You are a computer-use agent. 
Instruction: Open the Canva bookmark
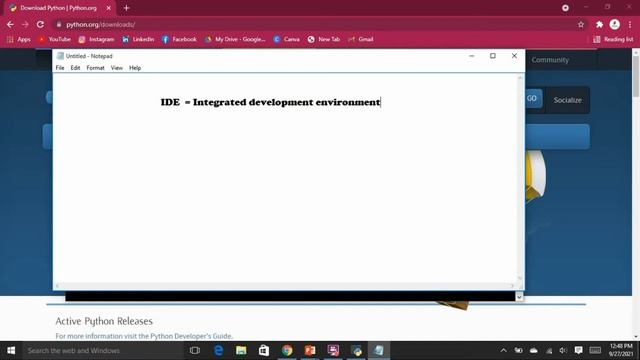click(x=287, y=39)
